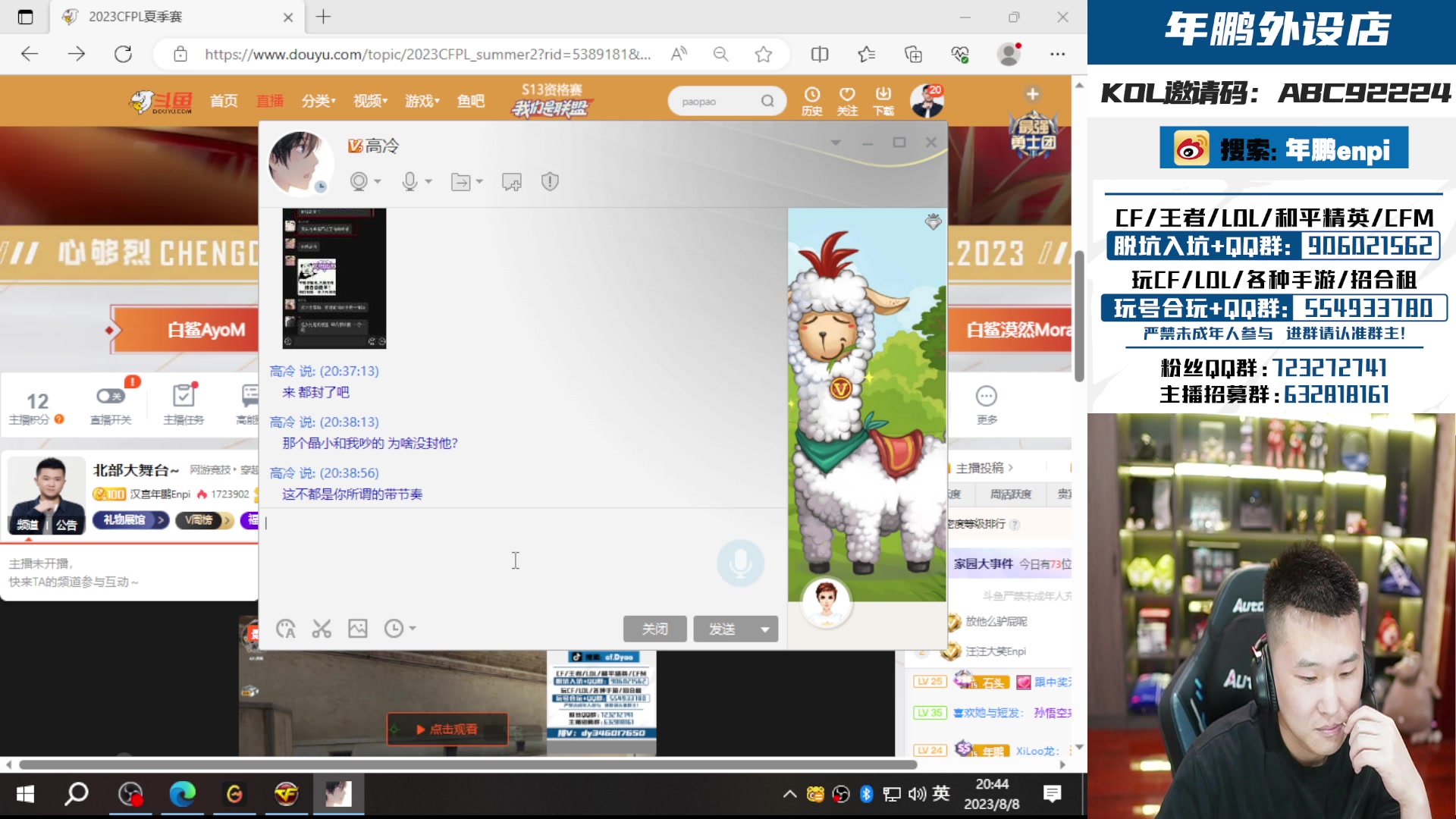
Task: Open the alpaca pet show settings icon
Action: click(933, 221)
